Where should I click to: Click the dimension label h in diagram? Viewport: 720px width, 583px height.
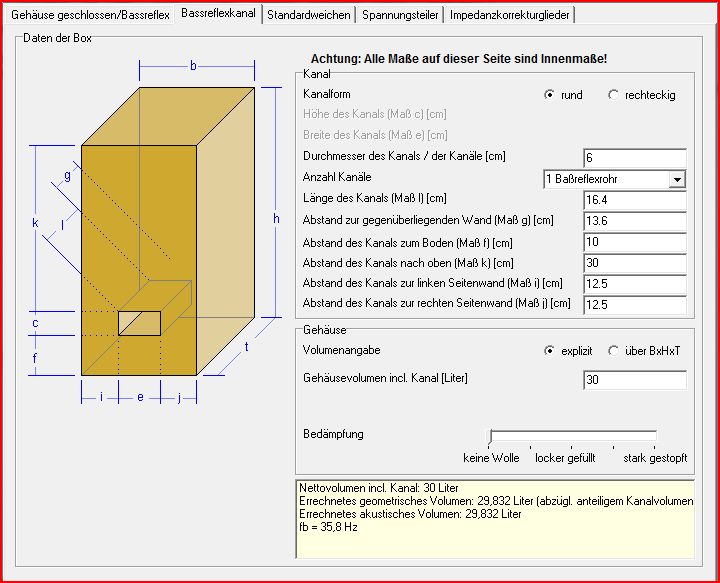276,219
